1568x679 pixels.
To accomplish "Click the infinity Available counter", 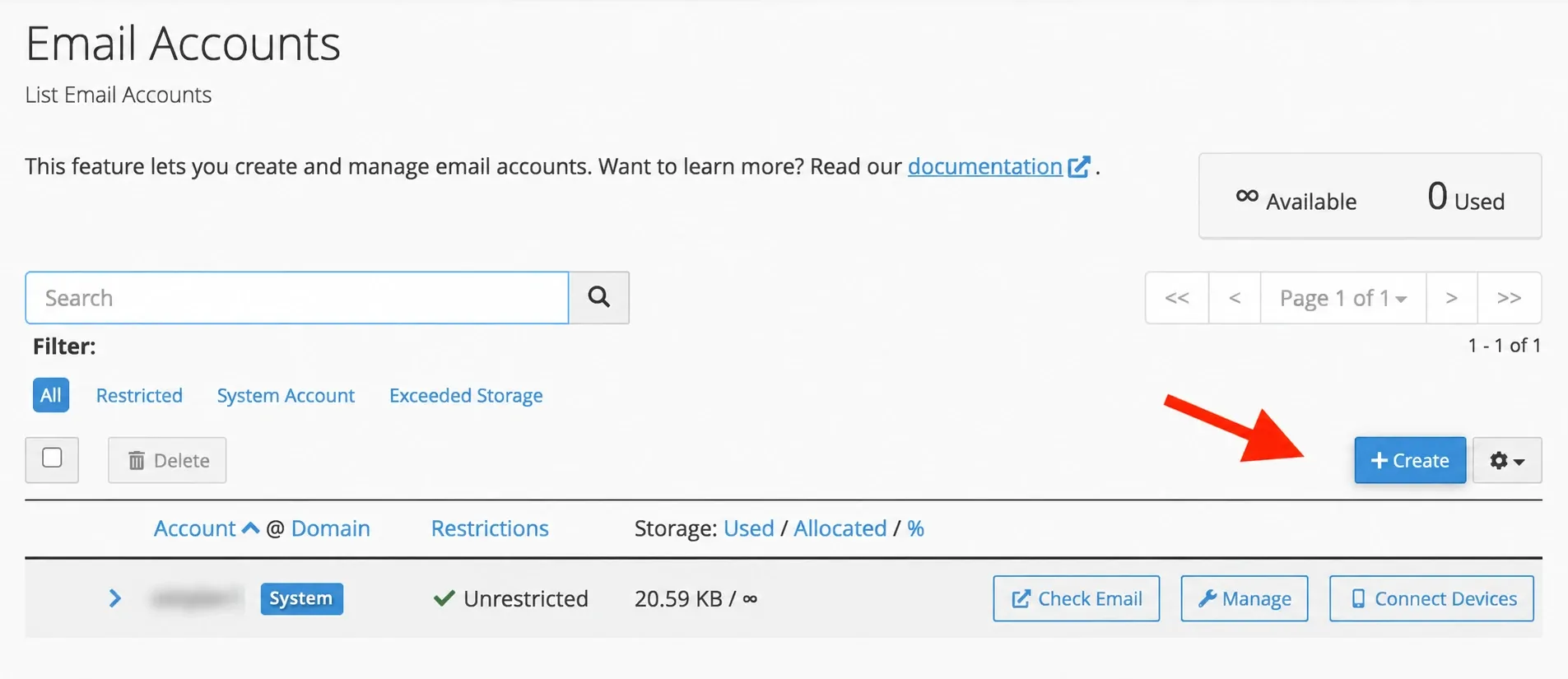I will tap(1296, 200).
